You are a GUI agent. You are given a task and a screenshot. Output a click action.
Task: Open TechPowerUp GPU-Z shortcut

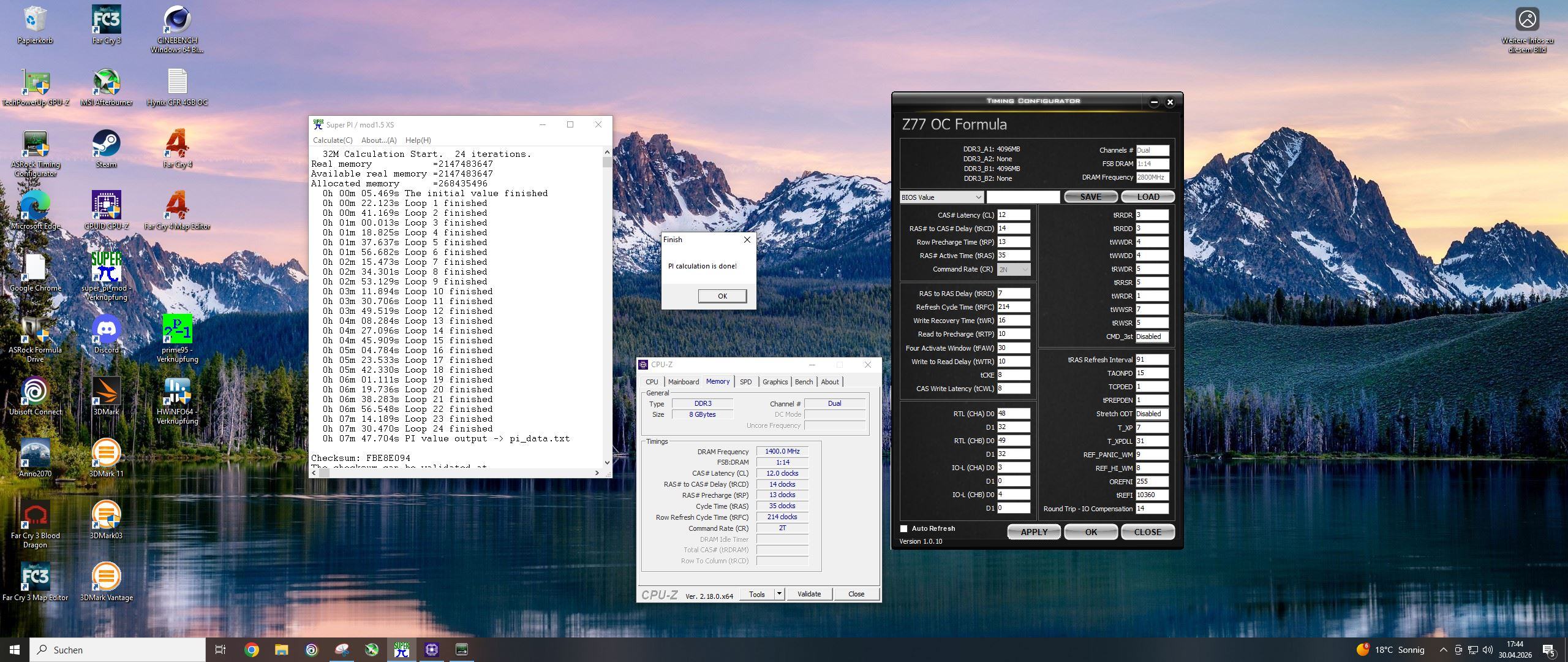point(35,86)
